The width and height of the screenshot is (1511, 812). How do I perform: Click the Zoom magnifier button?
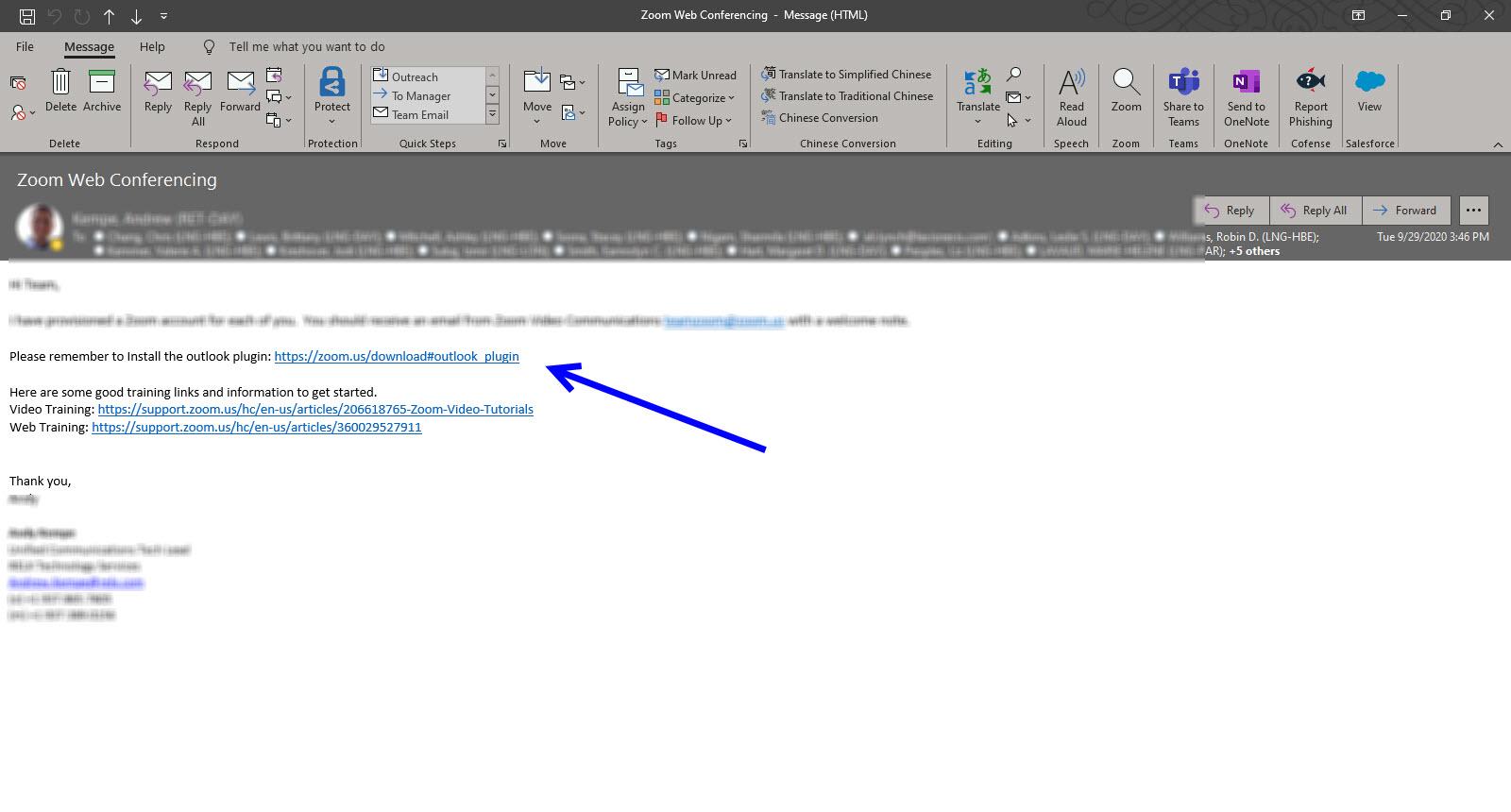point(1126,92)
